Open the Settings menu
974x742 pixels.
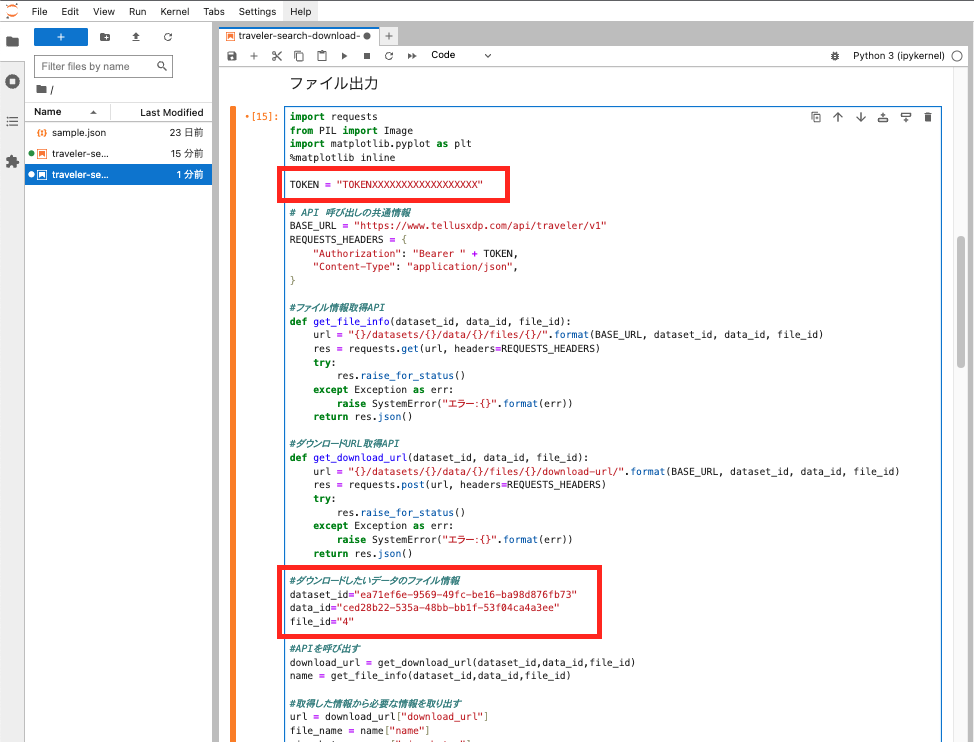pos(257,11)
